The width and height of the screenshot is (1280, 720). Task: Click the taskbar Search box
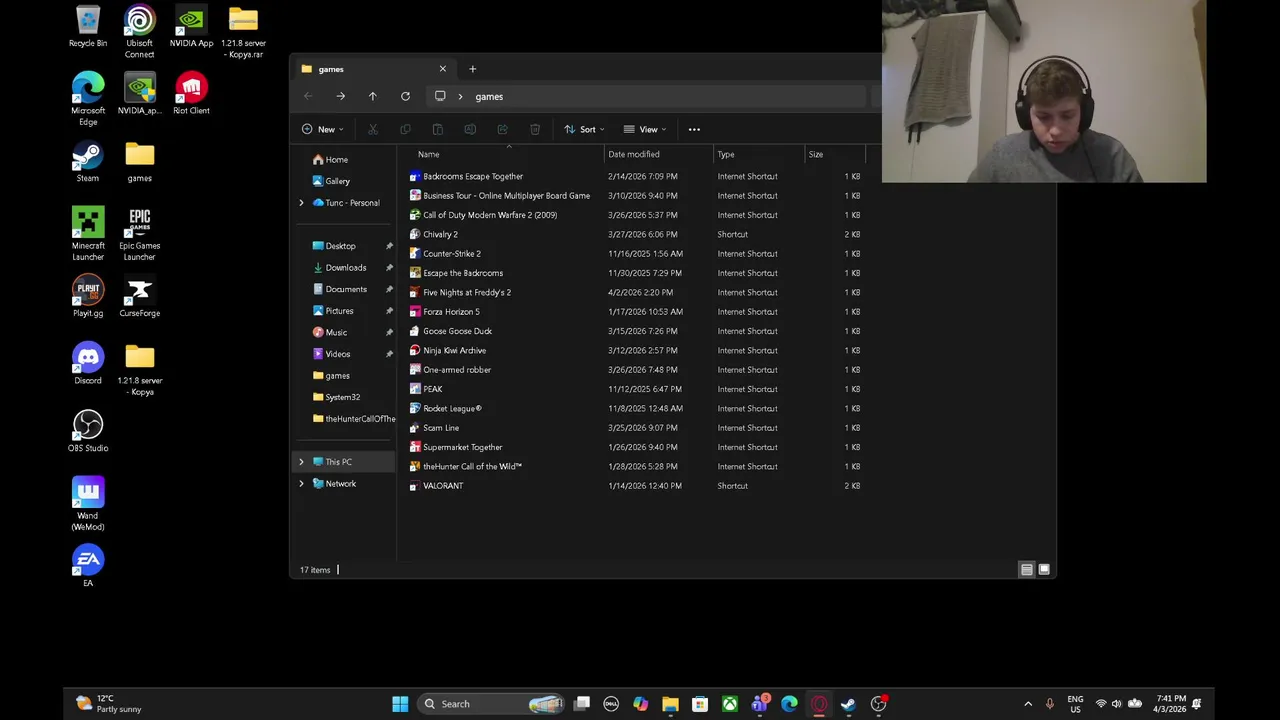(x=490, y=704)
